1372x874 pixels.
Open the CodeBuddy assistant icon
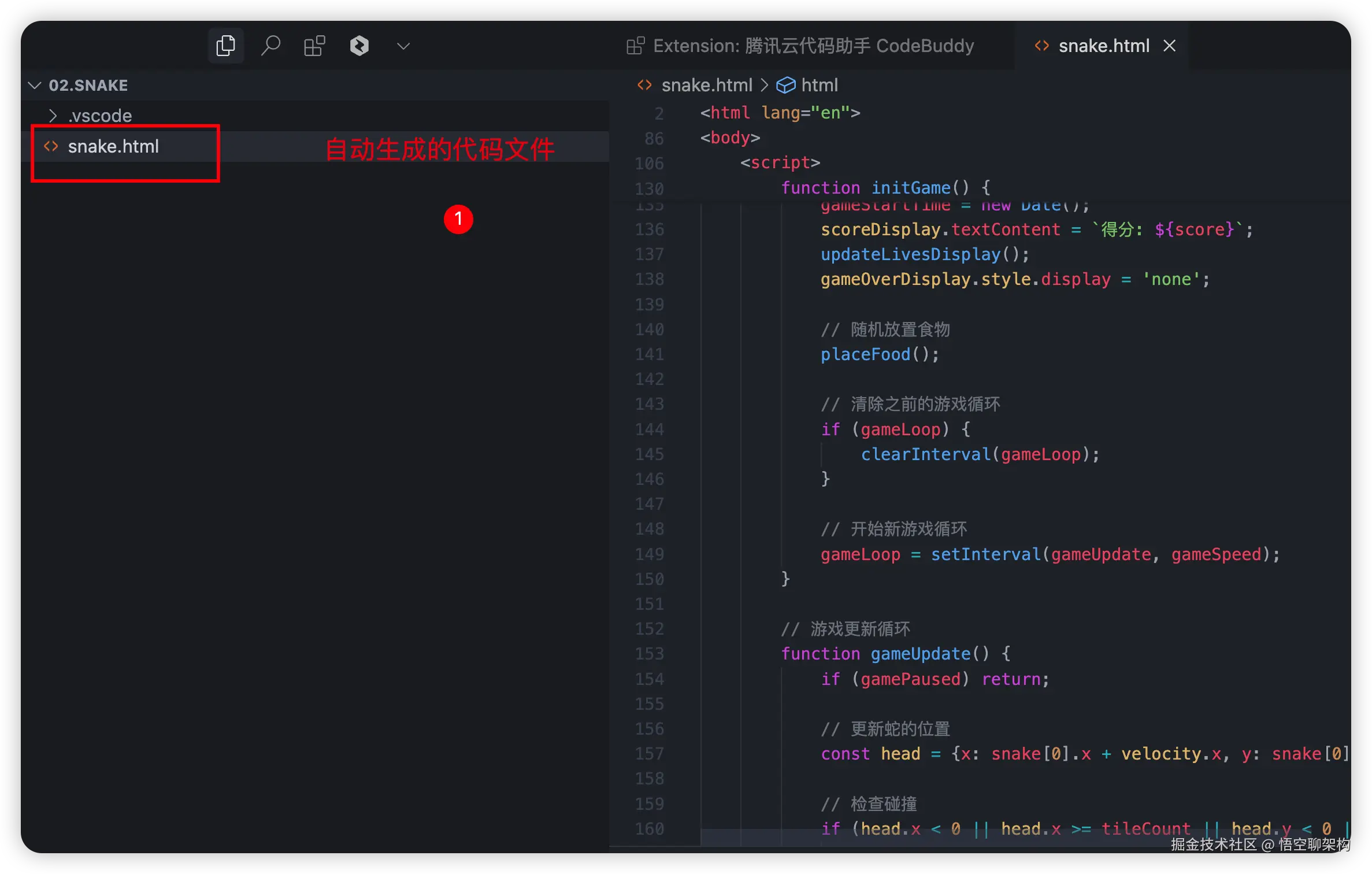(x=359, y=46)
